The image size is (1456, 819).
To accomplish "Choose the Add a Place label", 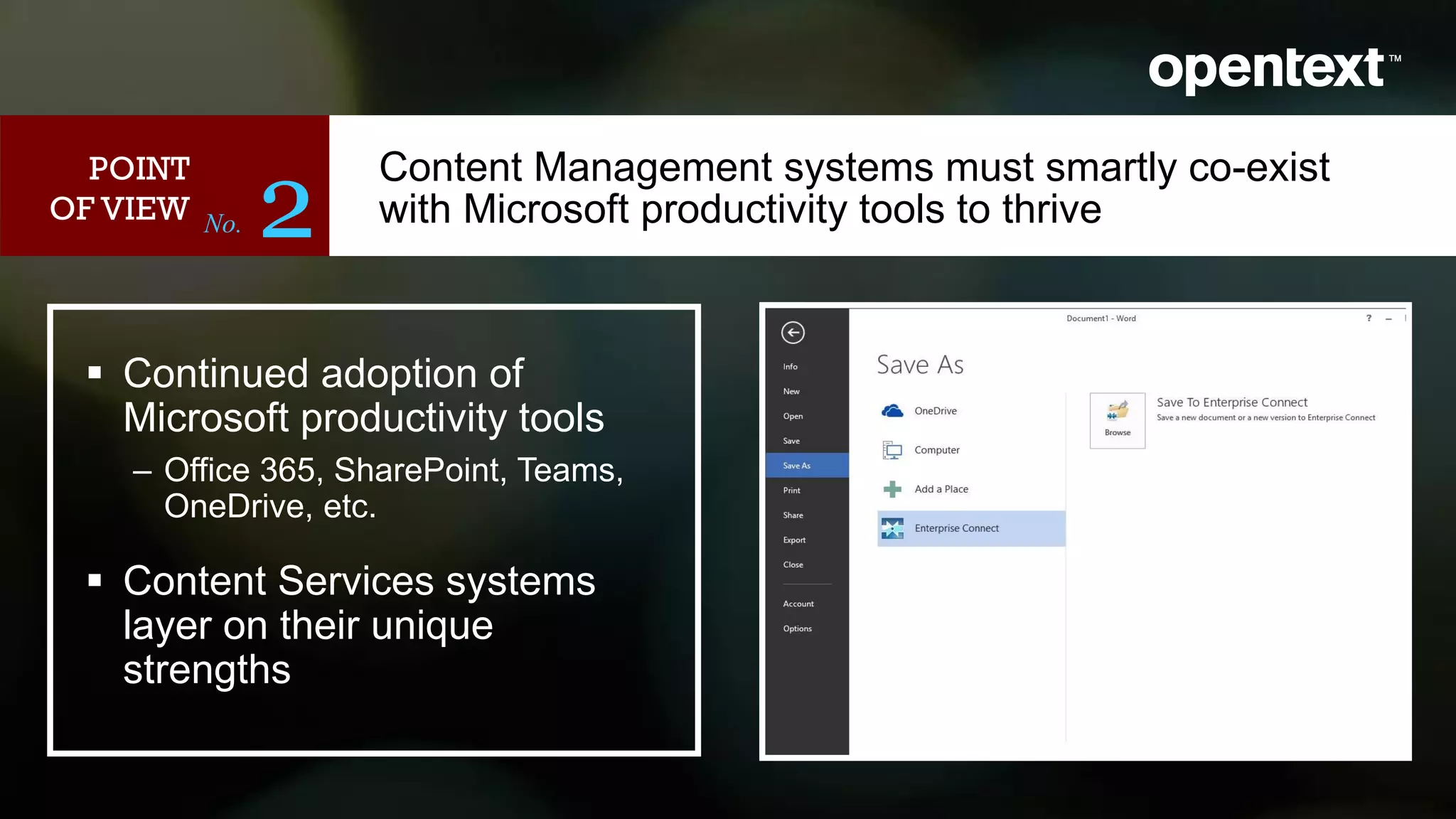I will tap(941, 489).
